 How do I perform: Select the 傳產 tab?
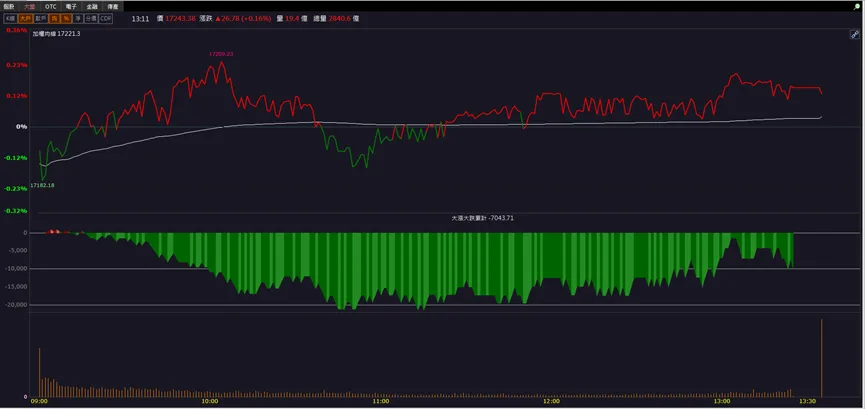point(113,7)
